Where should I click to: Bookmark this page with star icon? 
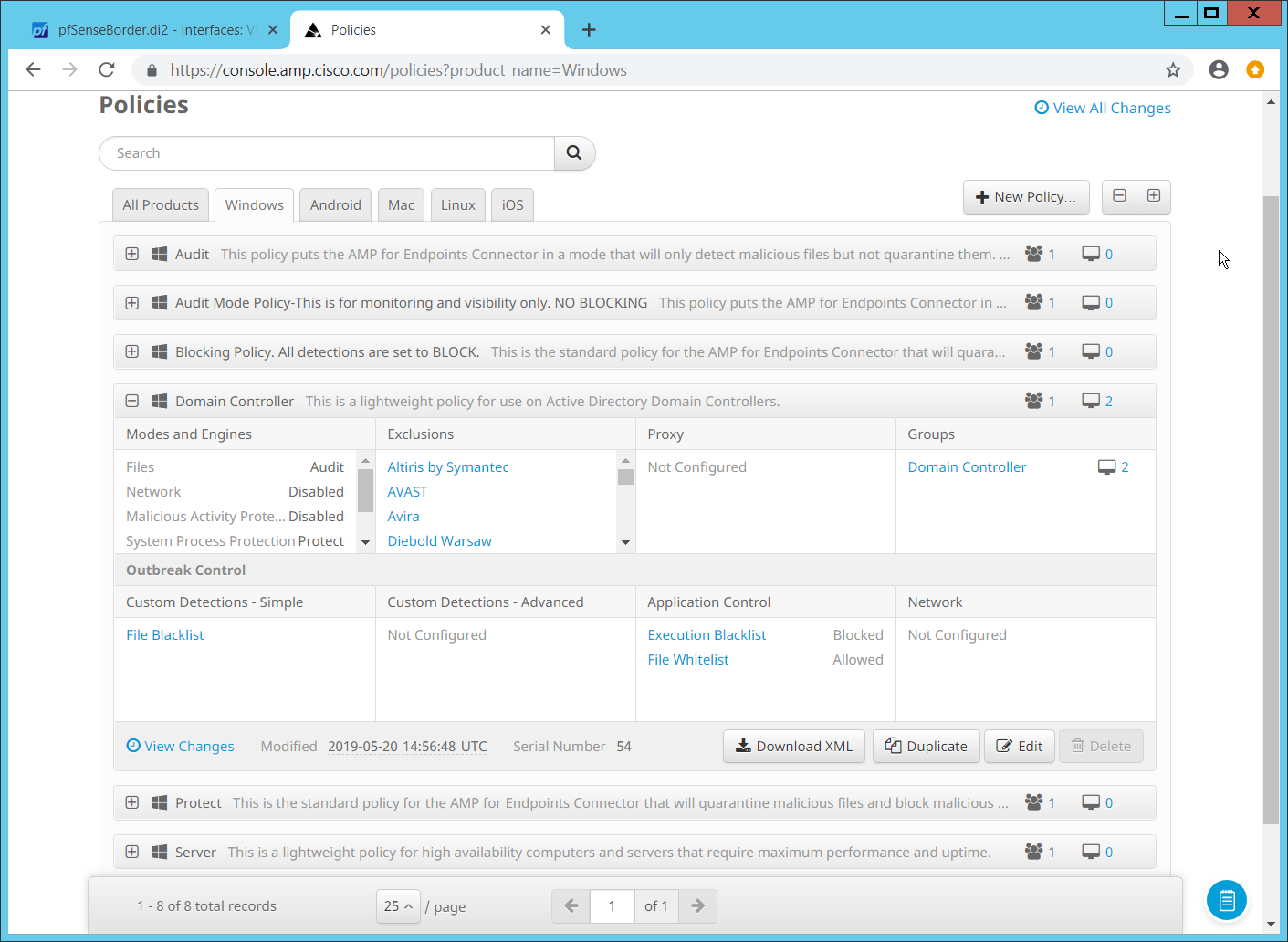pyautogui.click(x=1173, y=70)
